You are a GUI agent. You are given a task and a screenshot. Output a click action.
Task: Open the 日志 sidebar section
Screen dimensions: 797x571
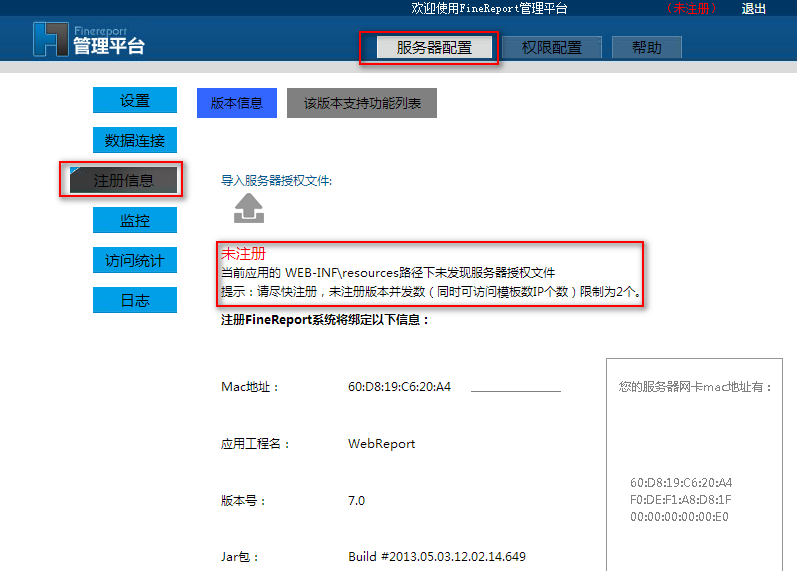click(x=135, y=300)
